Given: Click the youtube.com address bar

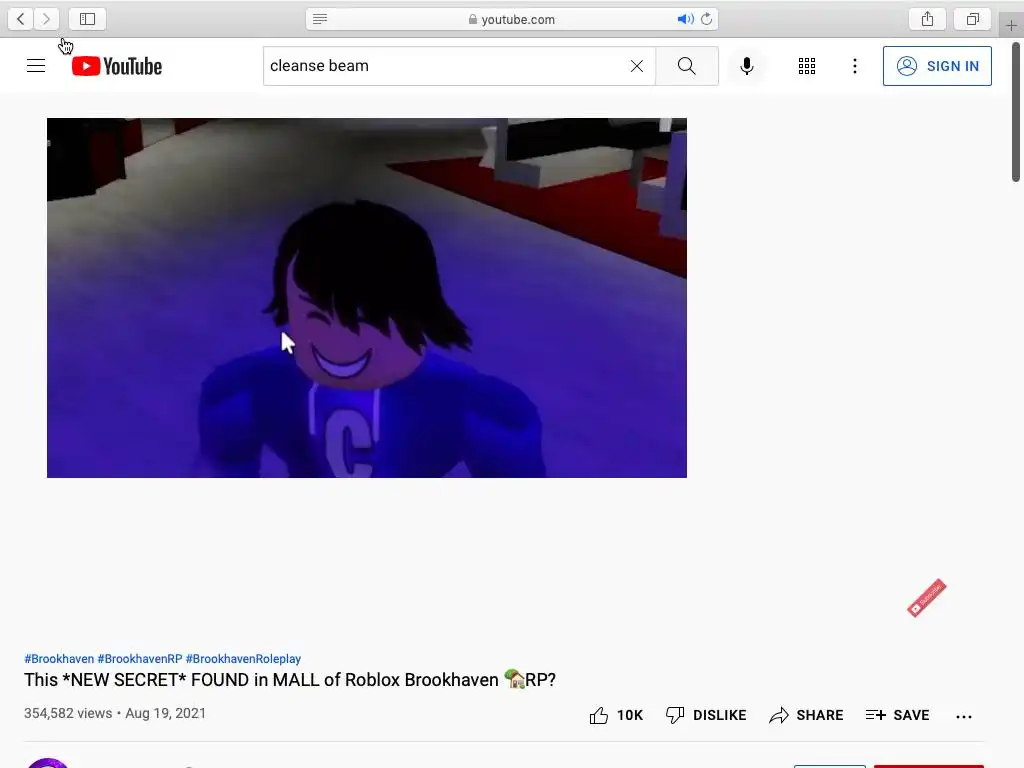Looking at the screenshot, I should (x=512, y=19).
